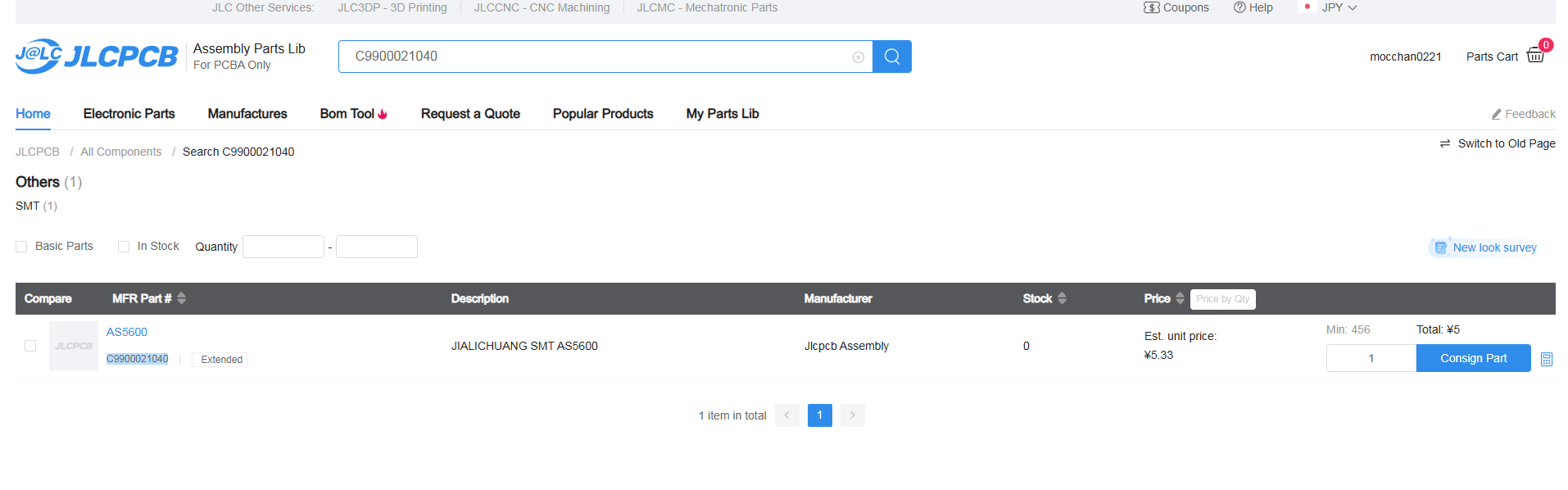Open the Manufactures menu
The width and height of the screenshot is (1568, 490).
pyautogui.click(x=247, y=114)
